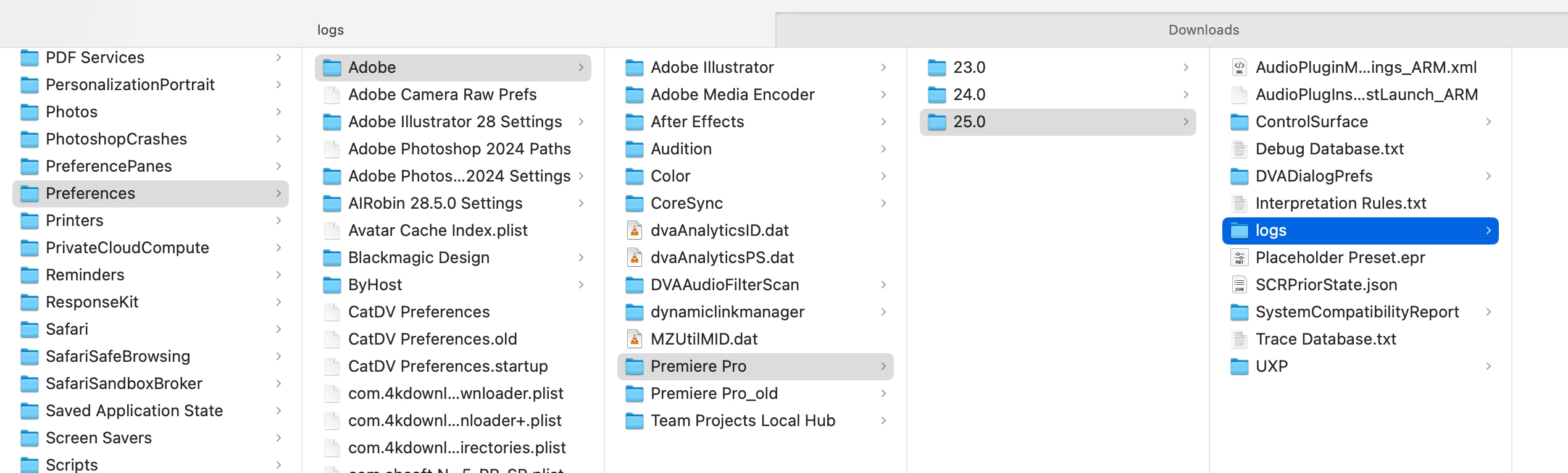
Task: Click the CatDV Preferences file icon
Action: 332,312
